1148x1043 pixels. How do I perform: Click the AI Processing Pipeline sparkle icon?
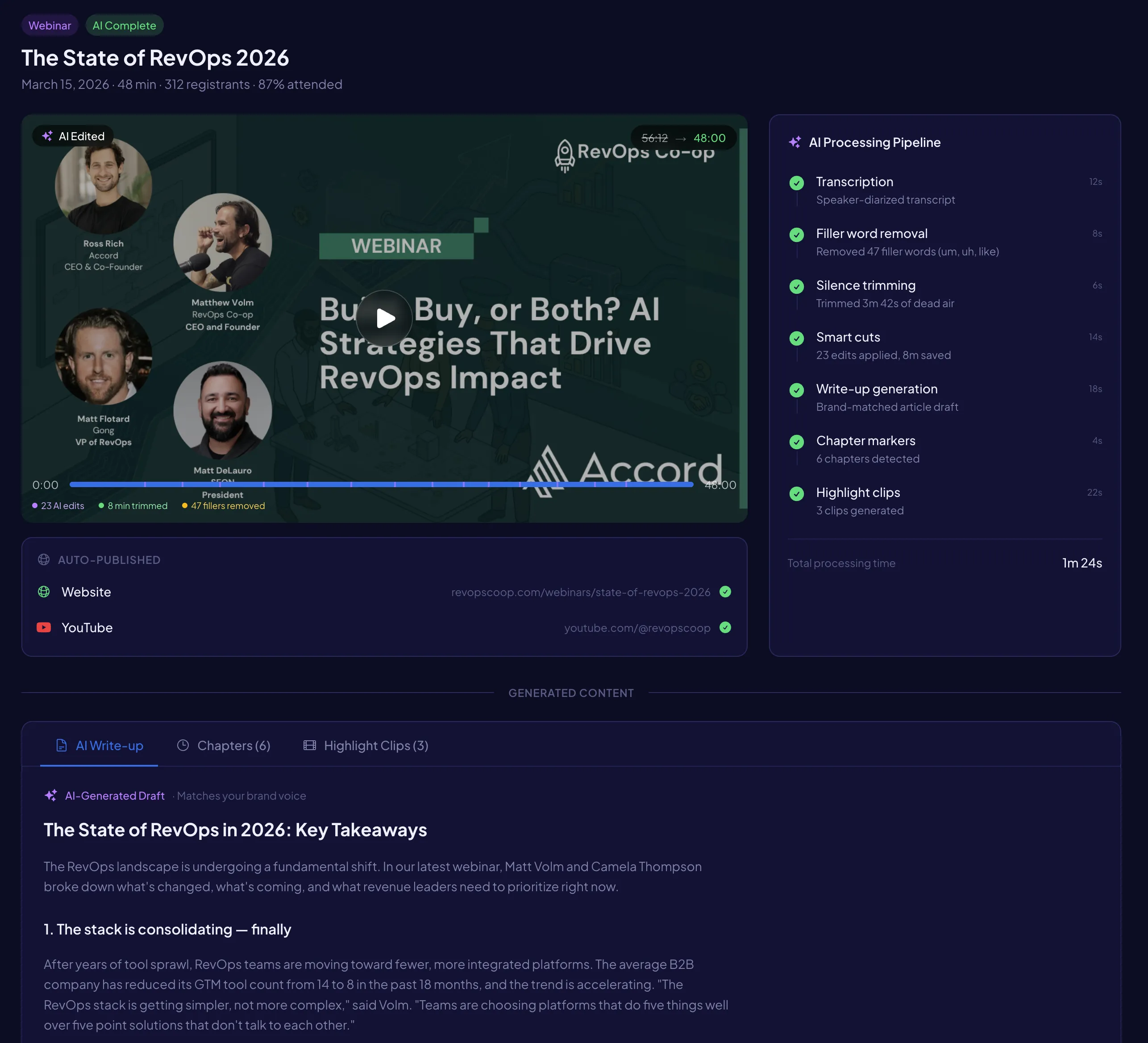click(795, 142)
